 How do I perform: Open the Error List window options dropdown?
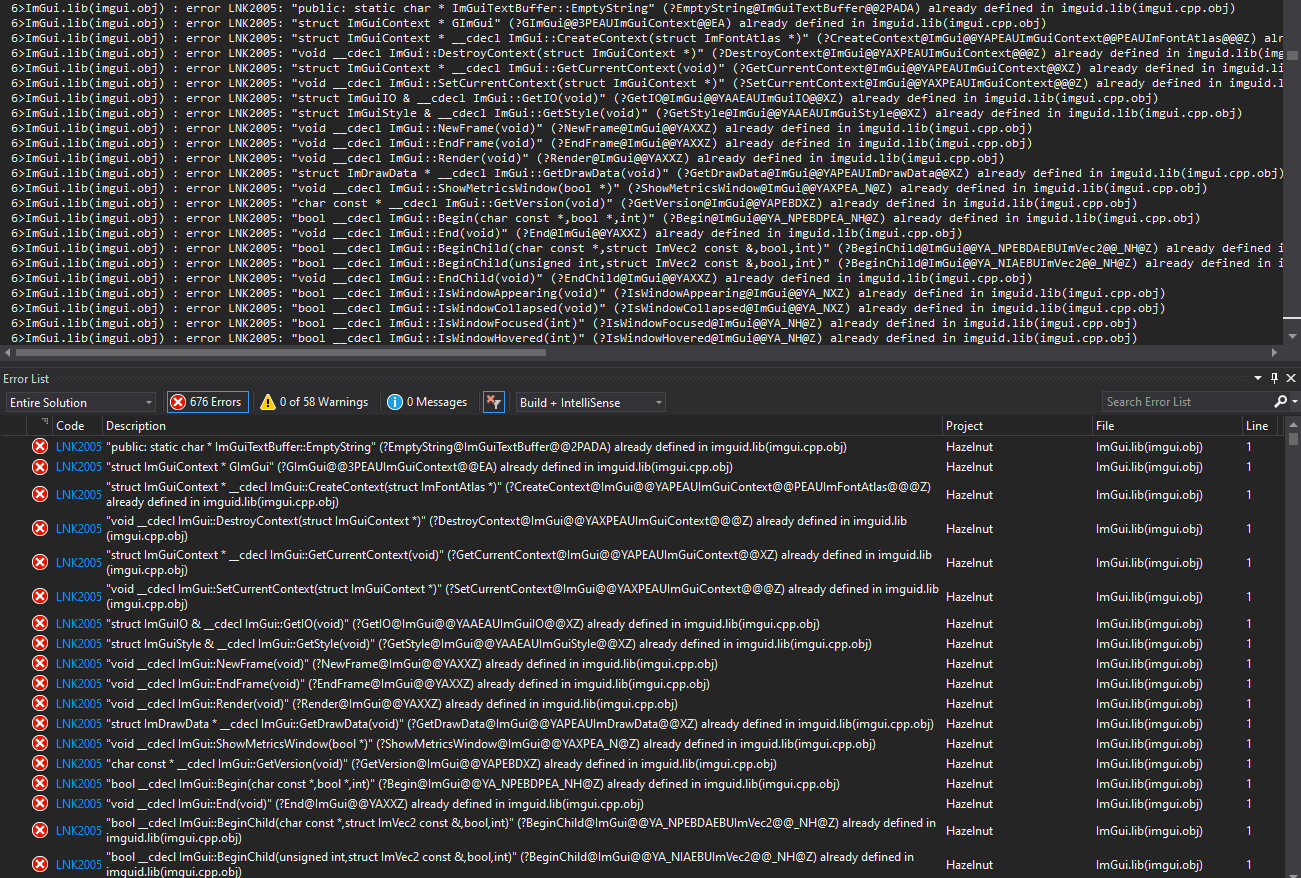pyautogui.click(x=1258, y=377)
